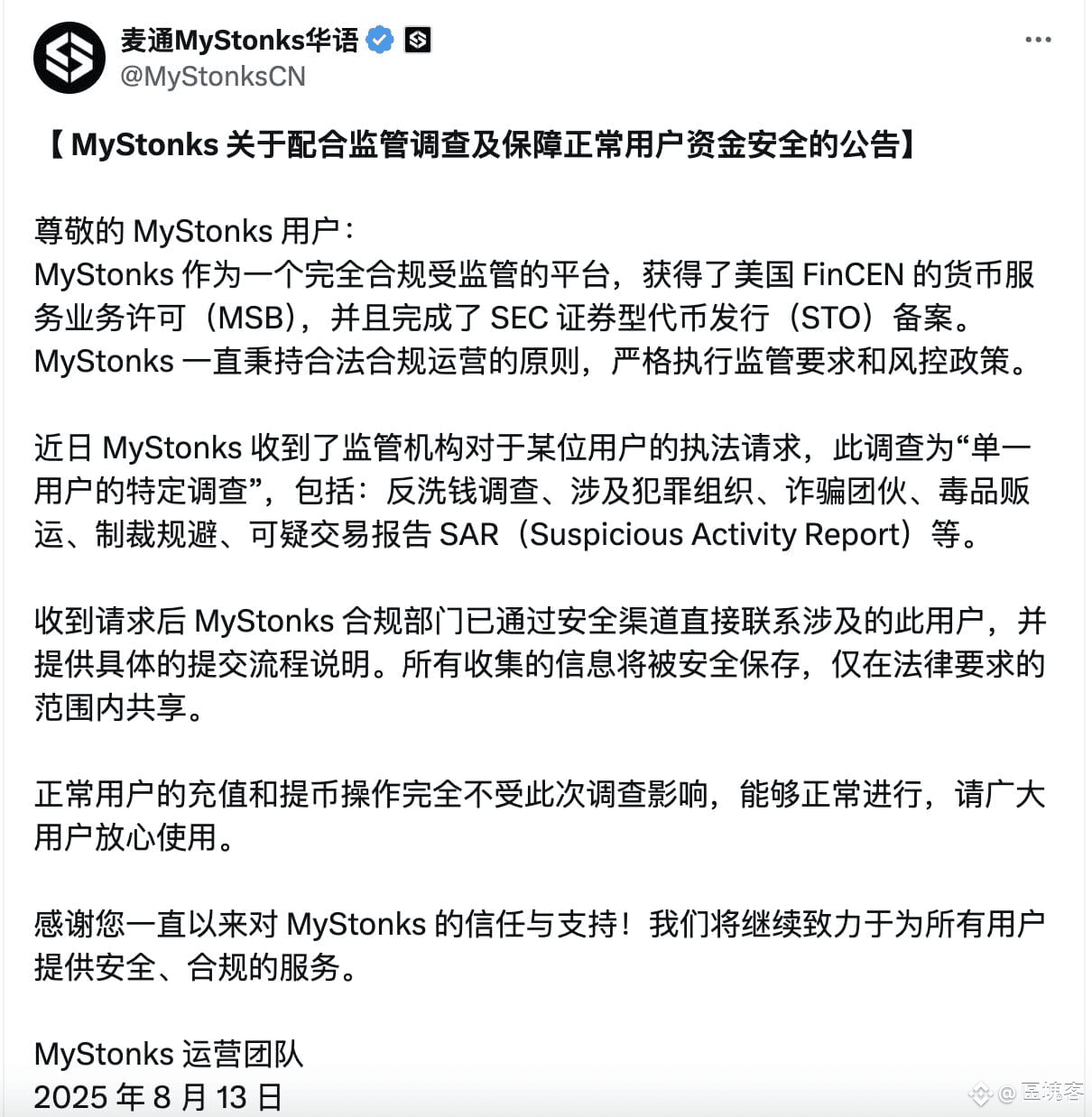Click the watermark username text at bottom
The image size is (1092, 1117).
(x=1041, y=1094)
